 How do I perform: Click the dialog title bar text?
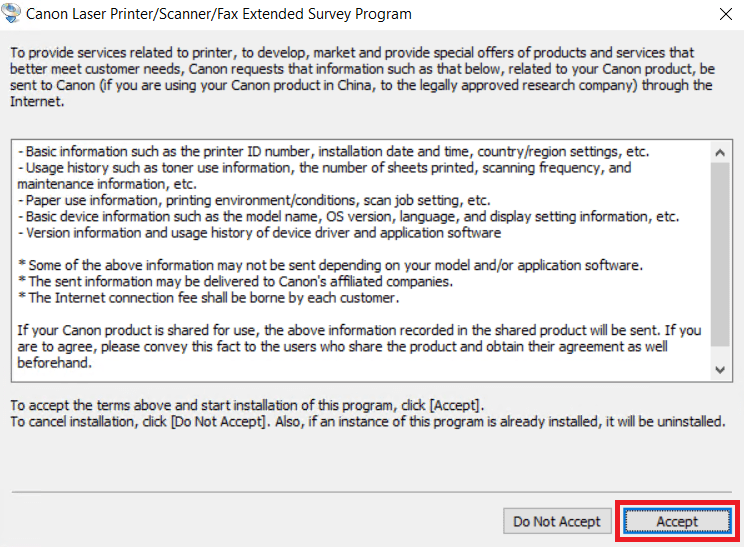pyautogui.click(x=219, y=14)
